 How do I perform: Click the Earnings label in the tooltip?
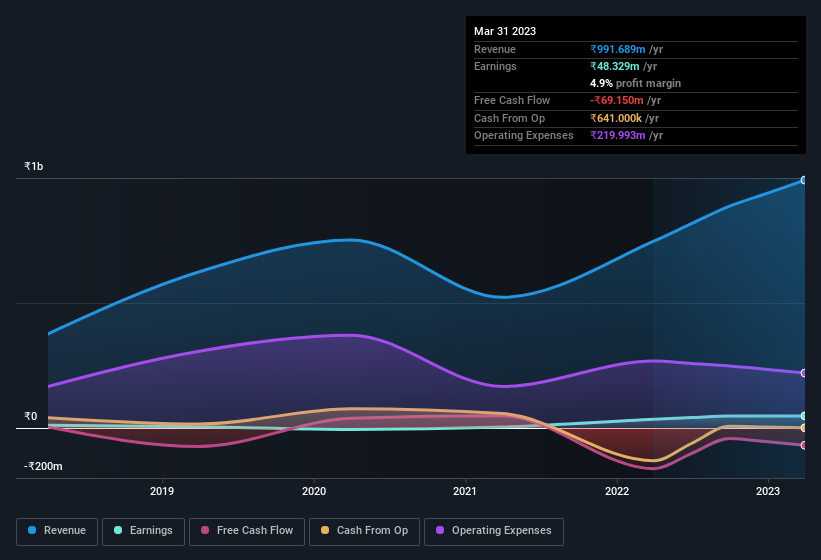coord(495,66)
